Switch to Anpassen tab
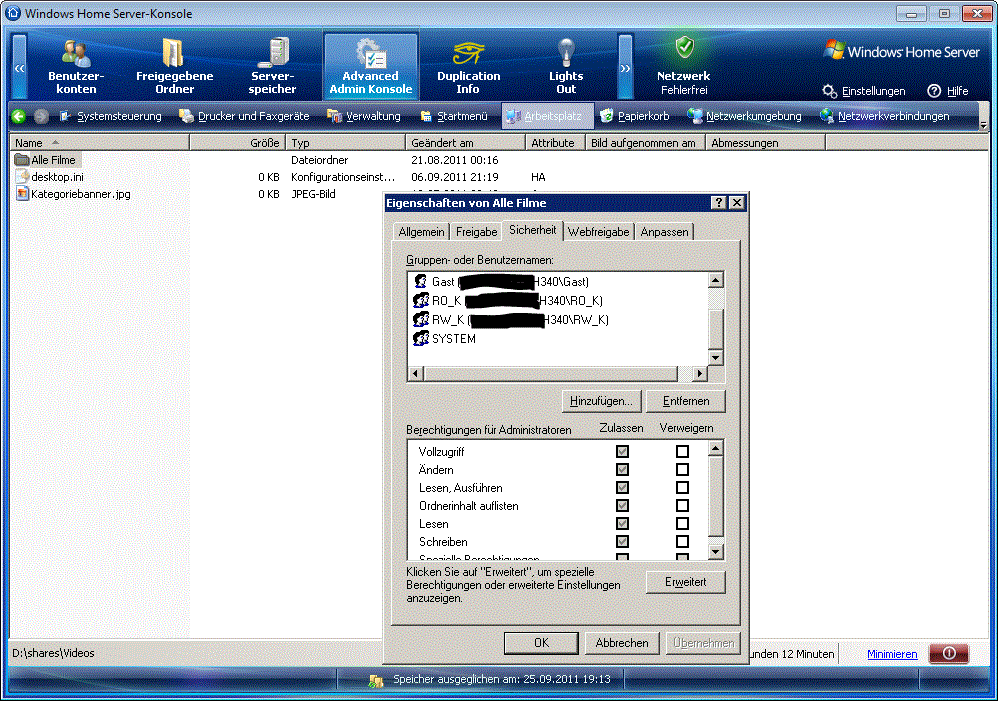The width and height of the screenshot is (998, 701). tap(664, 232)
